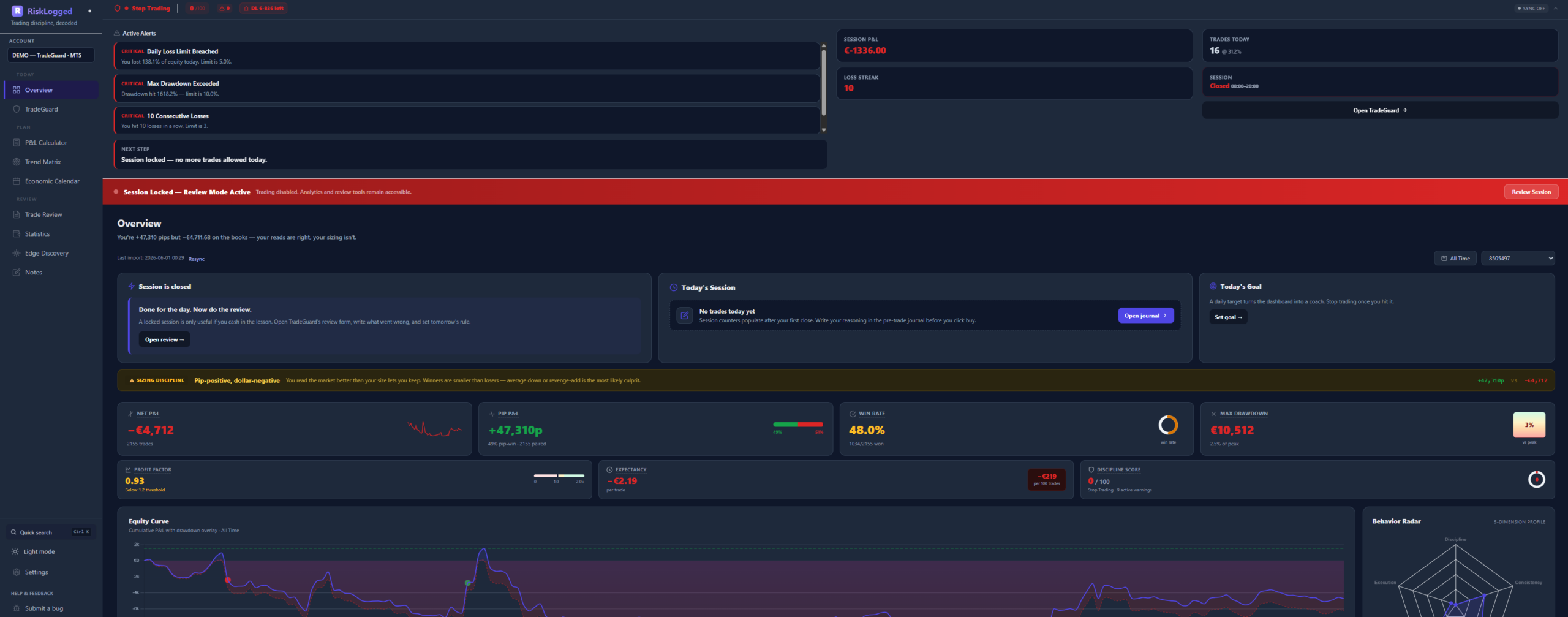
Task: Click the Win Rate checkmark icon
Action: point(853,414)
